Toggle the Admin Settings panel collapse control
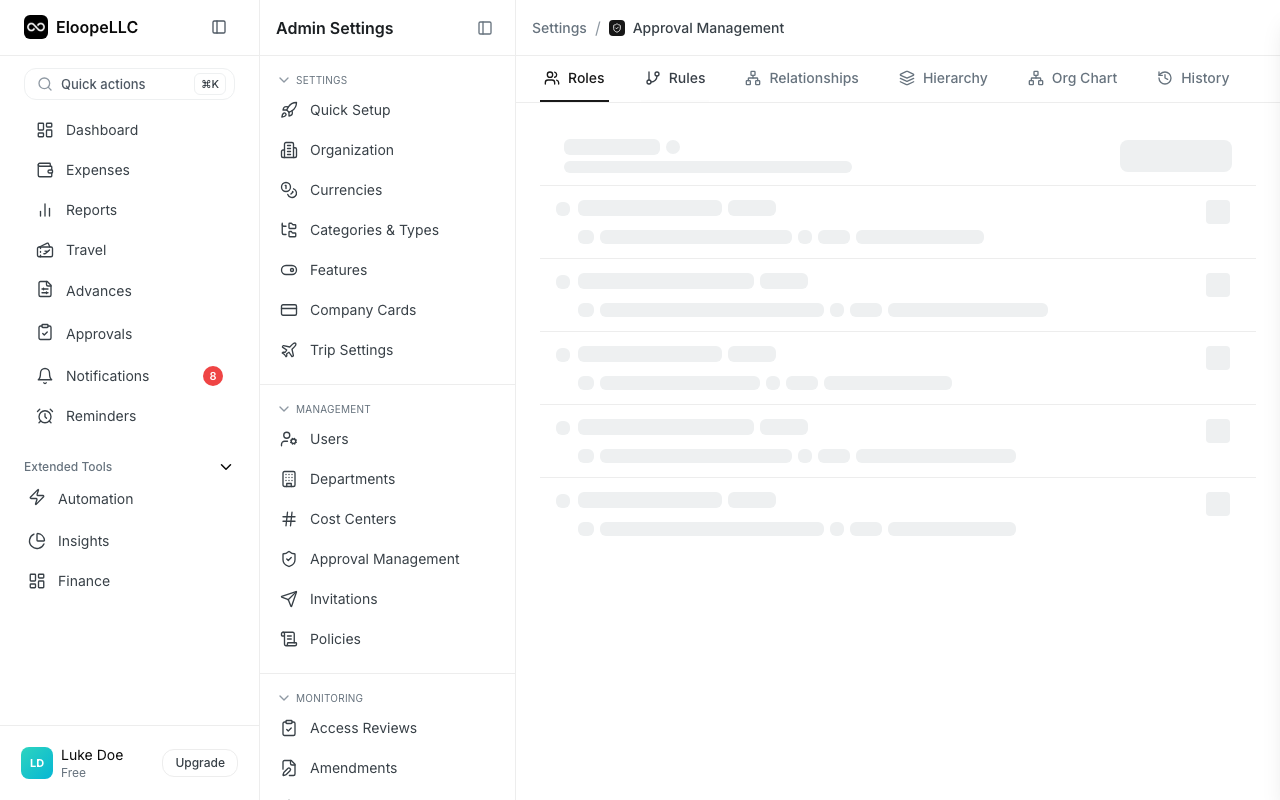Screen dimensions: 1280x800 tap(485, 28)
